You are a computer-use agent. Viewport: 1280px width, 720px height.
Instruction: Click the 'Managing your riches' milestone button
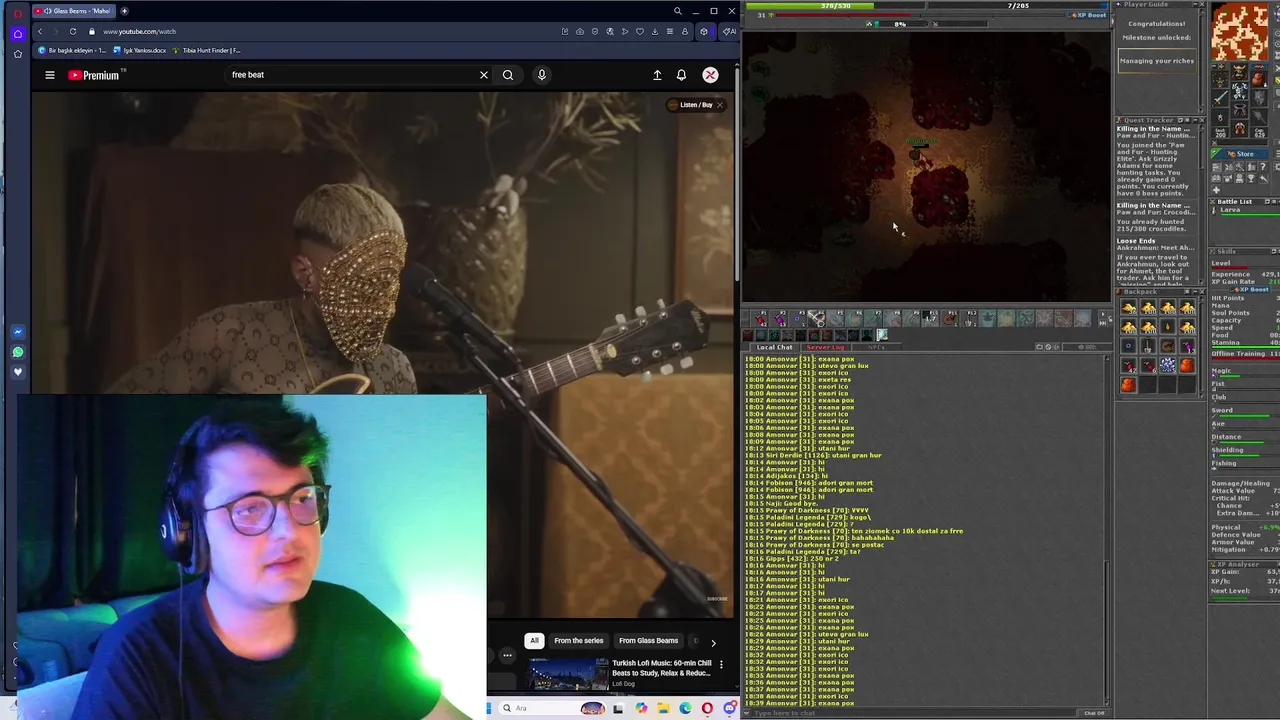coord(1157,61)
